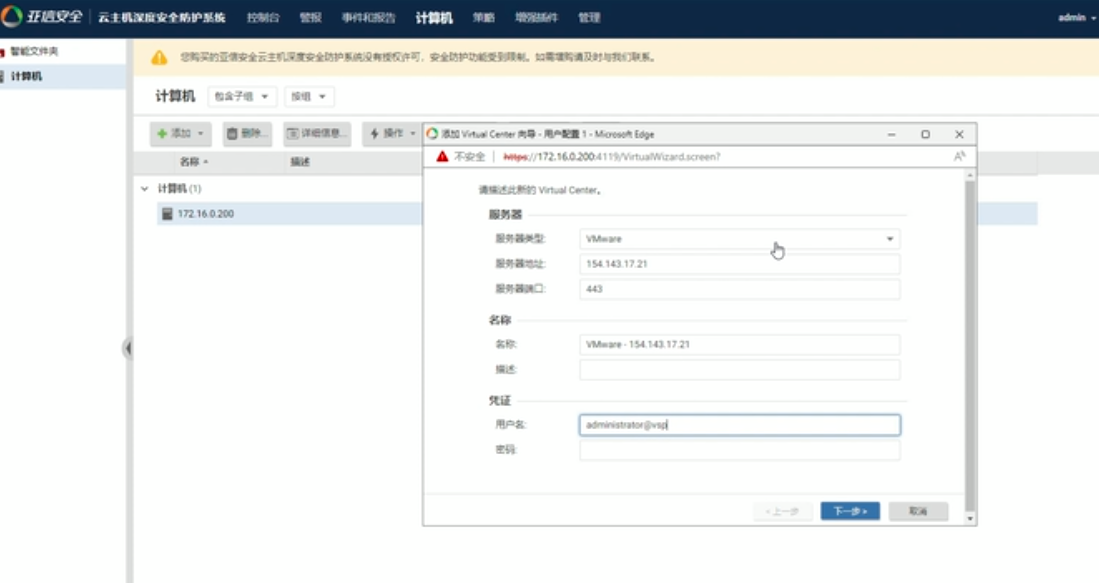
Task: Maximize the Virtual Center wizard window
Action: click(925, 134)
